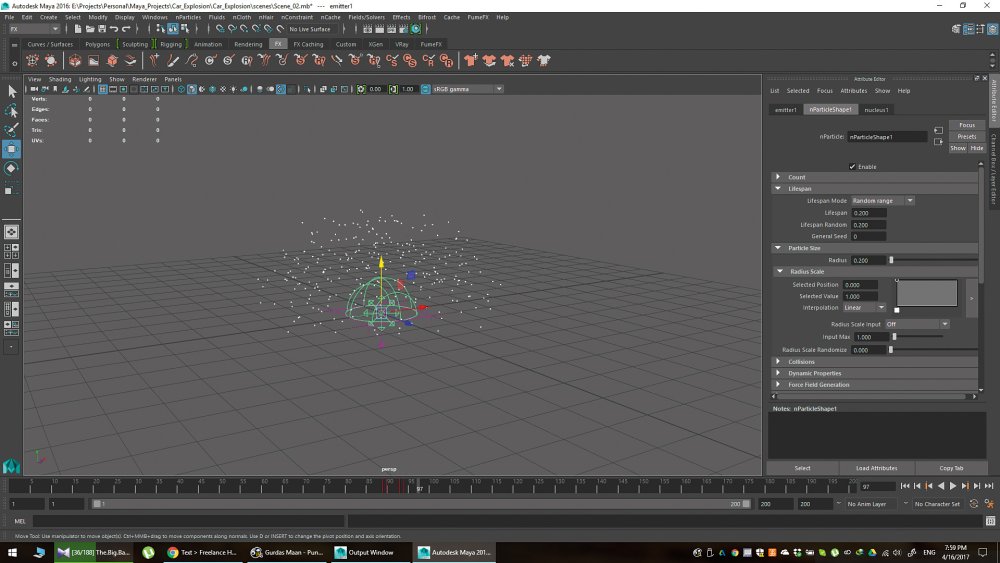Viewport: 1000px width, 563px height.
Task: Open the Radius Scale Input dropdown
Action: tap(916, 324)
